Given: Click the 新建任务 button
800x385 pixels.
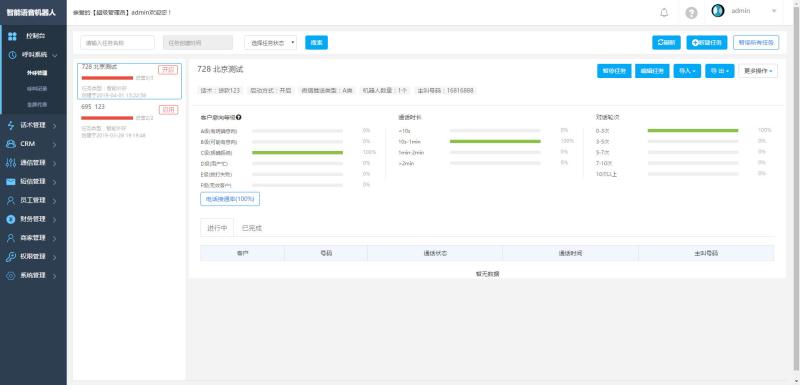Looking at the screenshot, I should tap(707, 43).
